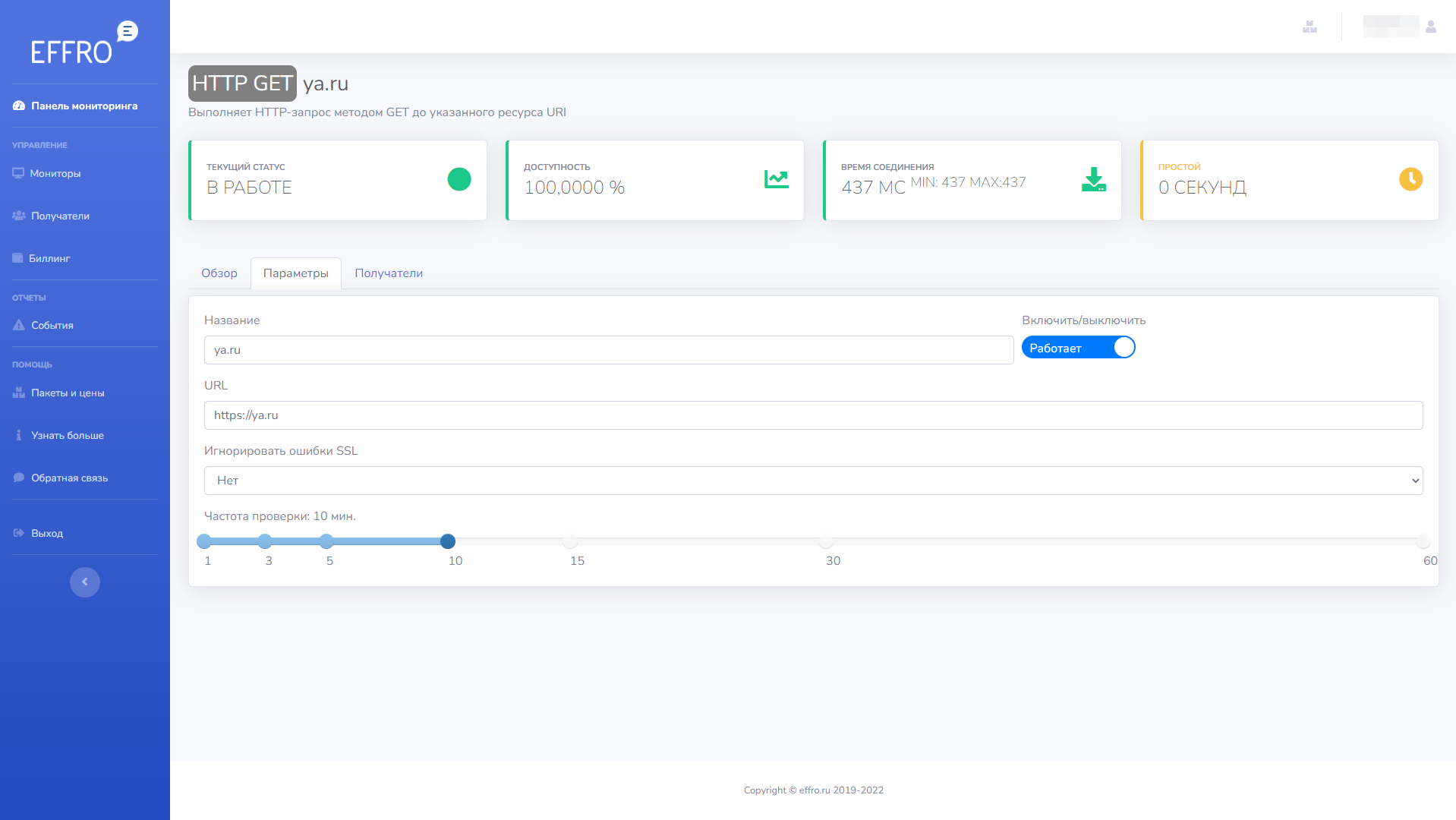This screenshot has height=820, width=1456.
Task: Expand the Игнорировать ошибки SSL dropdown
Action: click(813, 481)
